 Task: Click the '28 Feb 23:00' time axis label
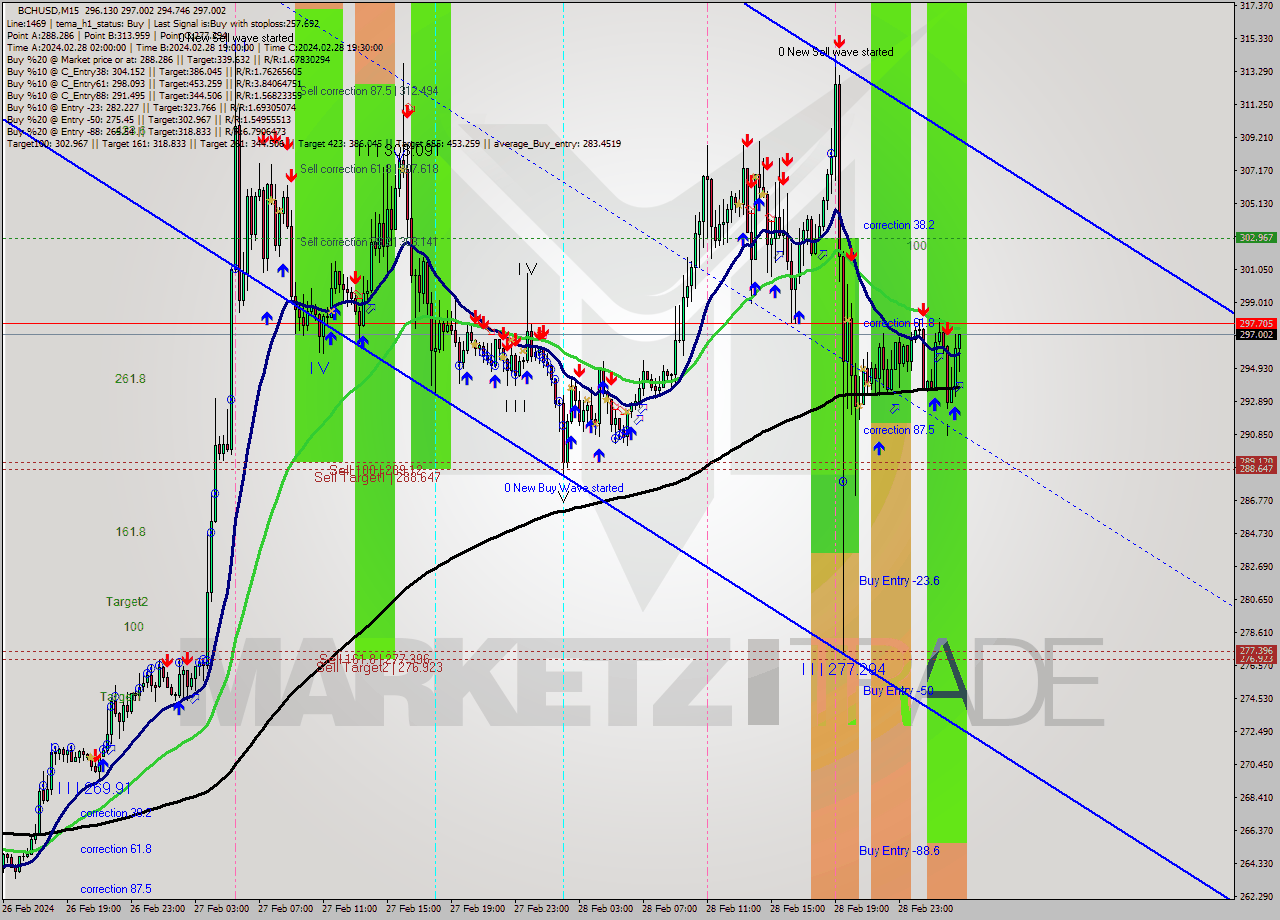pyautogui.click(x=925, y=910)
